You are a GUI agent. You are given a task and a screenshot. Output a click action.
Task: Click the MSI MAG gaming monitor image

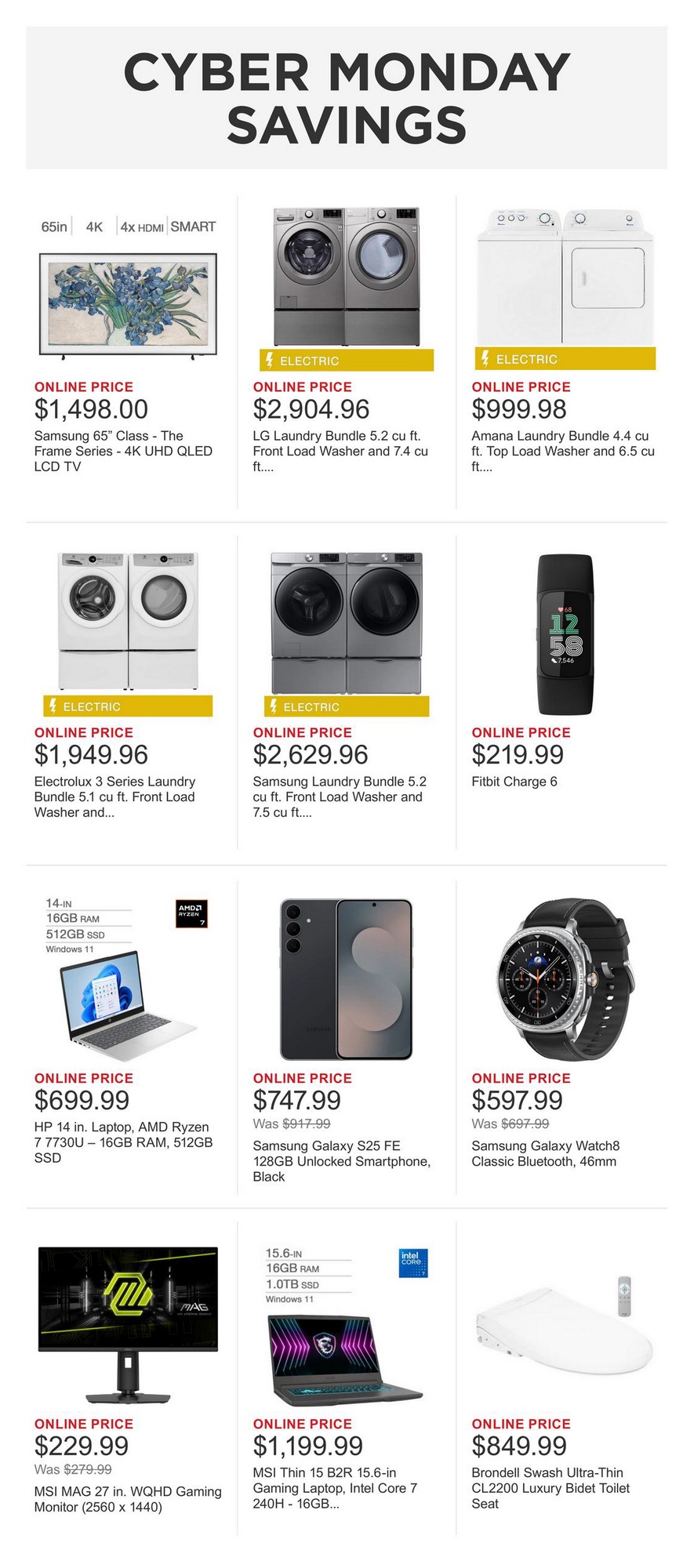click(x=128, y=1324)
